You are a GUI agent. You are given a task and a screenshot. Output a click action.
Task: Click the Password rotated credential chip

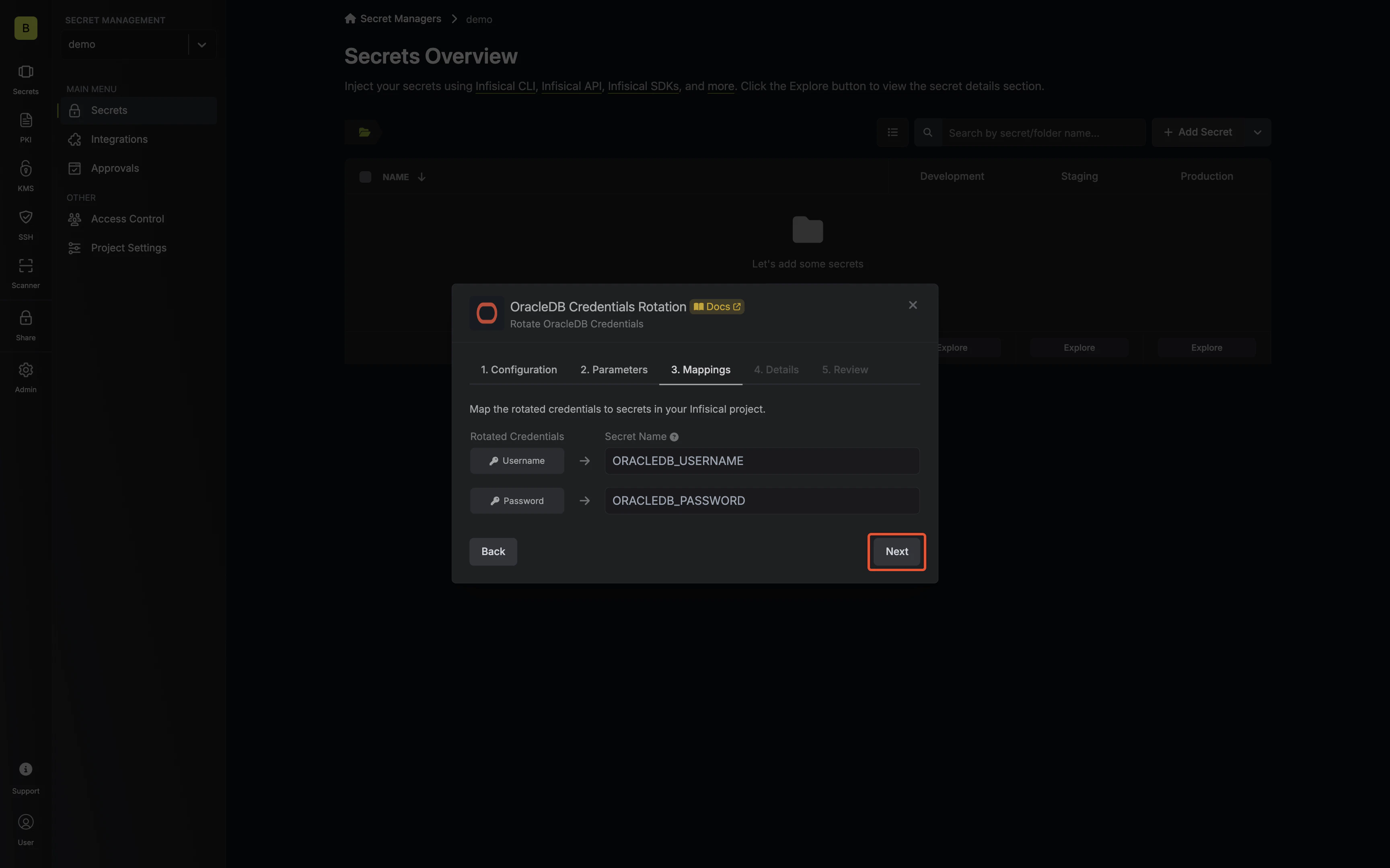[516, 501]
